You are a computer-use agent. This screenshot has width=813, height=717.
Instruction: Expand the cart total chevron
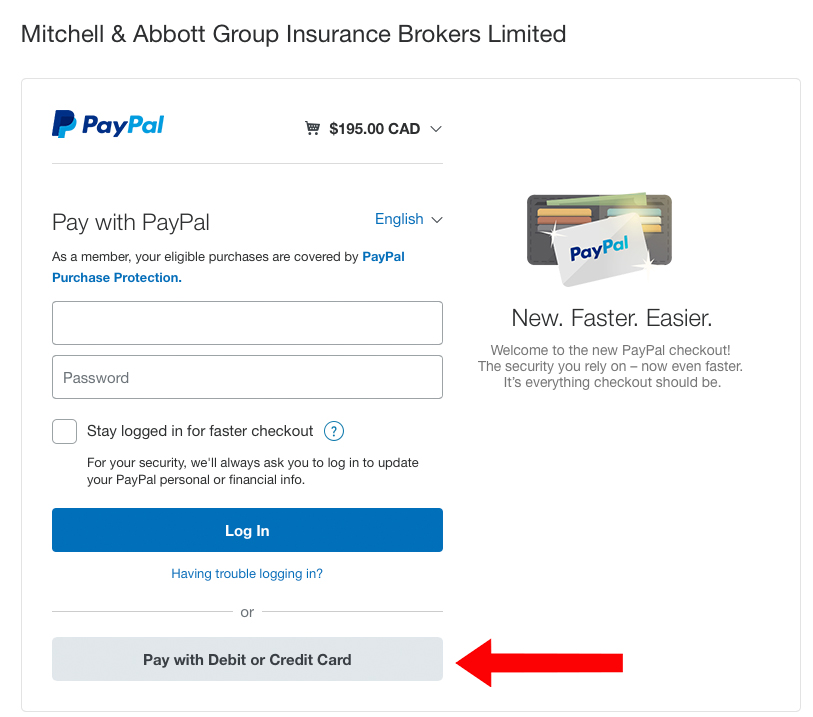[436, 129]
